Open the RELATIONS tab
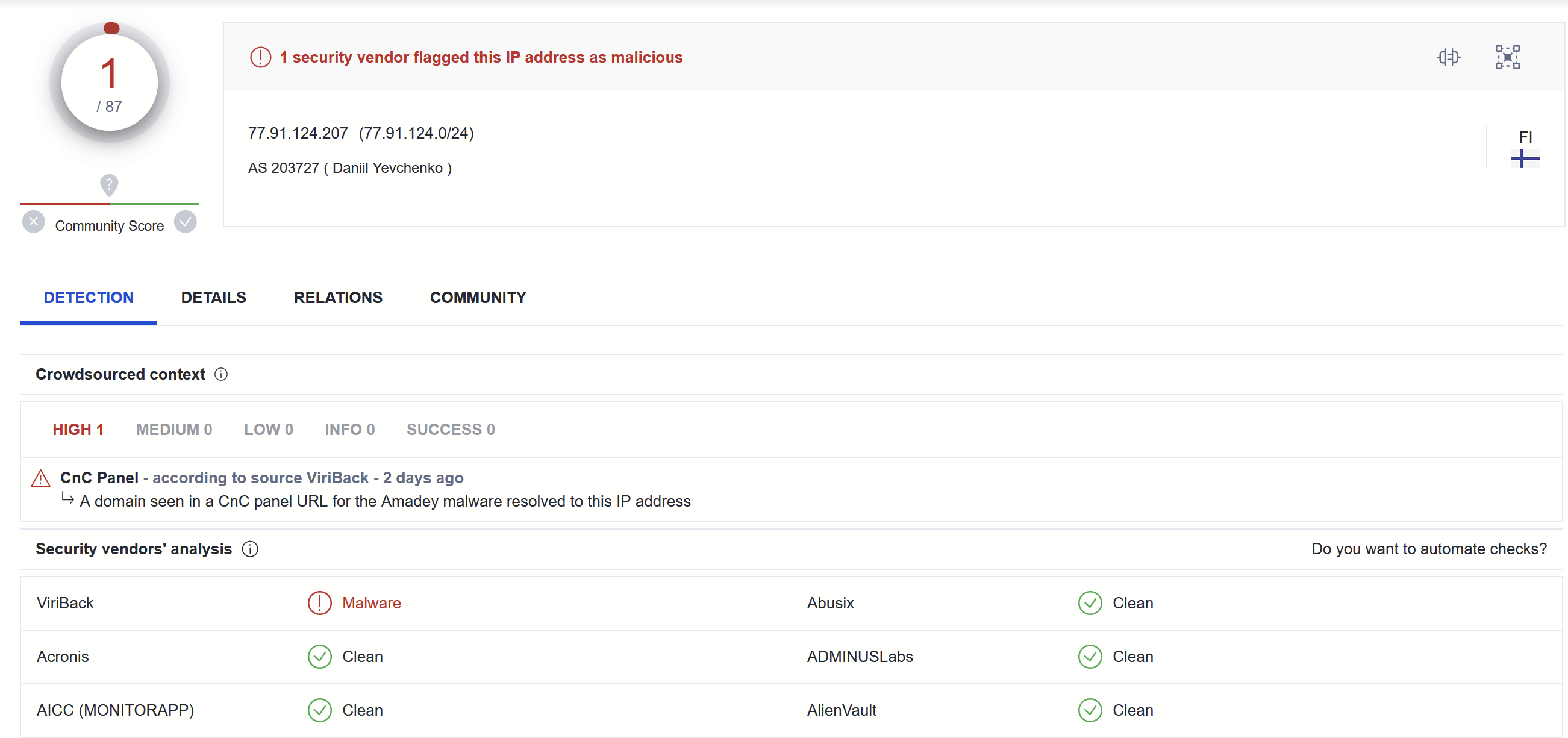Viewport: 1568px width, 738px height. click(x=338, y=297)
